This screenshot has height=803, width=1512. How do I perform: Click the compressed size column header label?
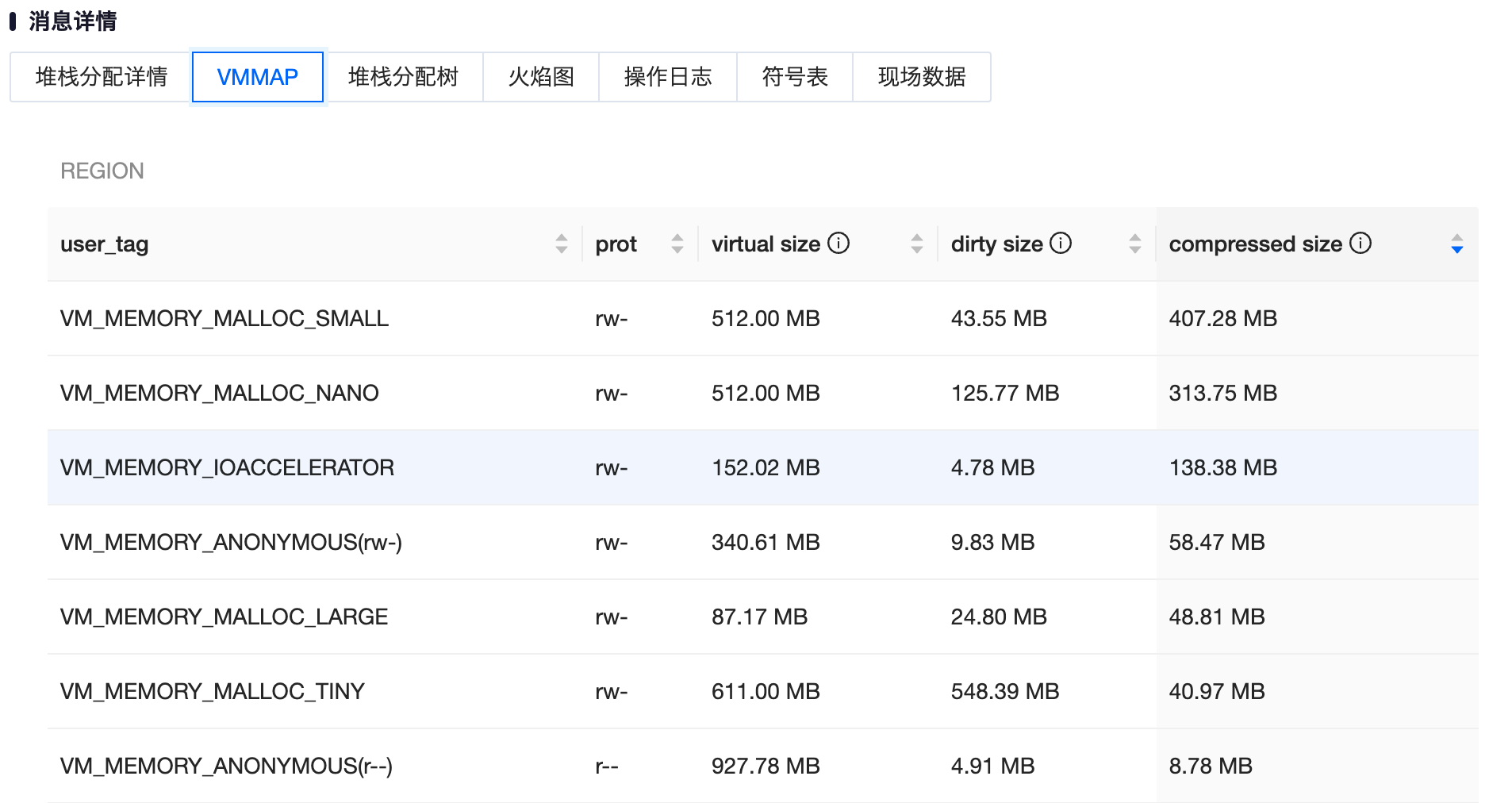[1255, 244]
